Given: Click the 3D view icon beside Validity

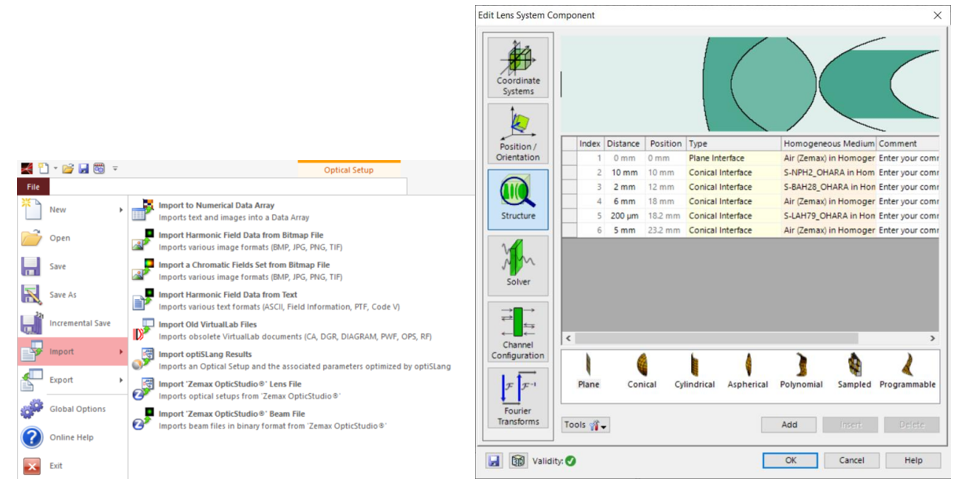Looking at the screenshot, I should (x=518, y=461).
